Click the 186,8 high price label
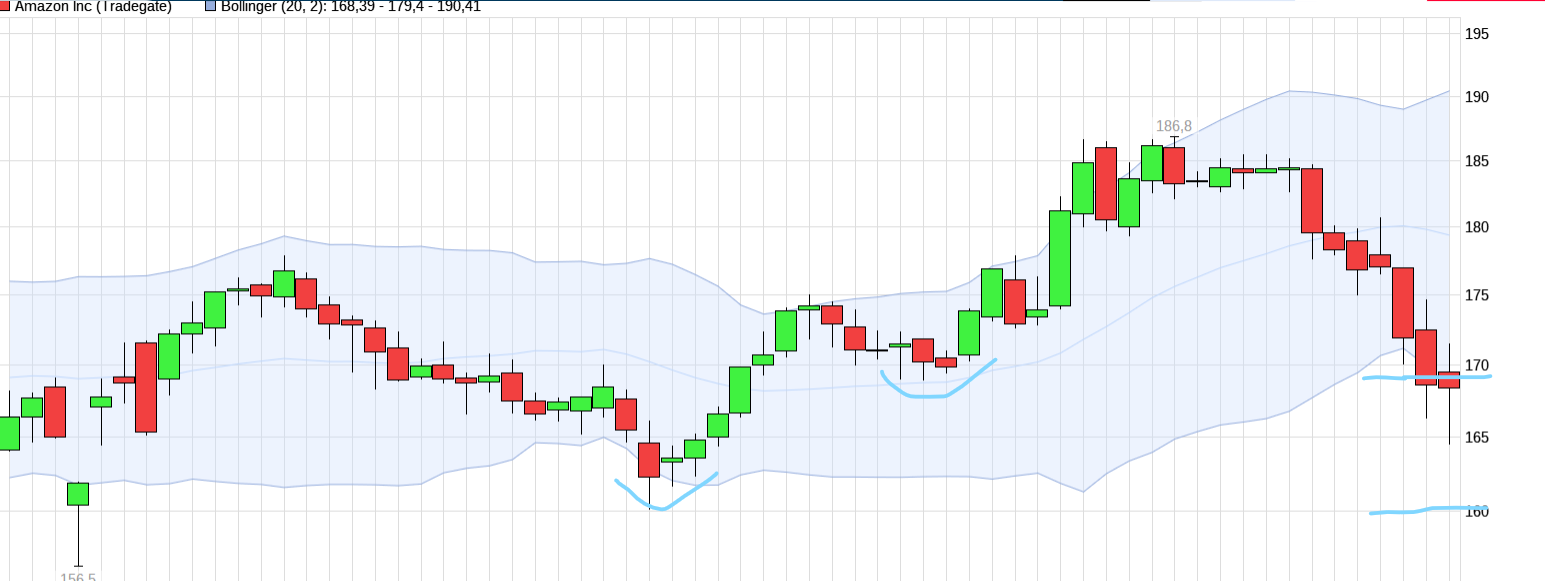1545x581 pixels. tap(1174, 126)
